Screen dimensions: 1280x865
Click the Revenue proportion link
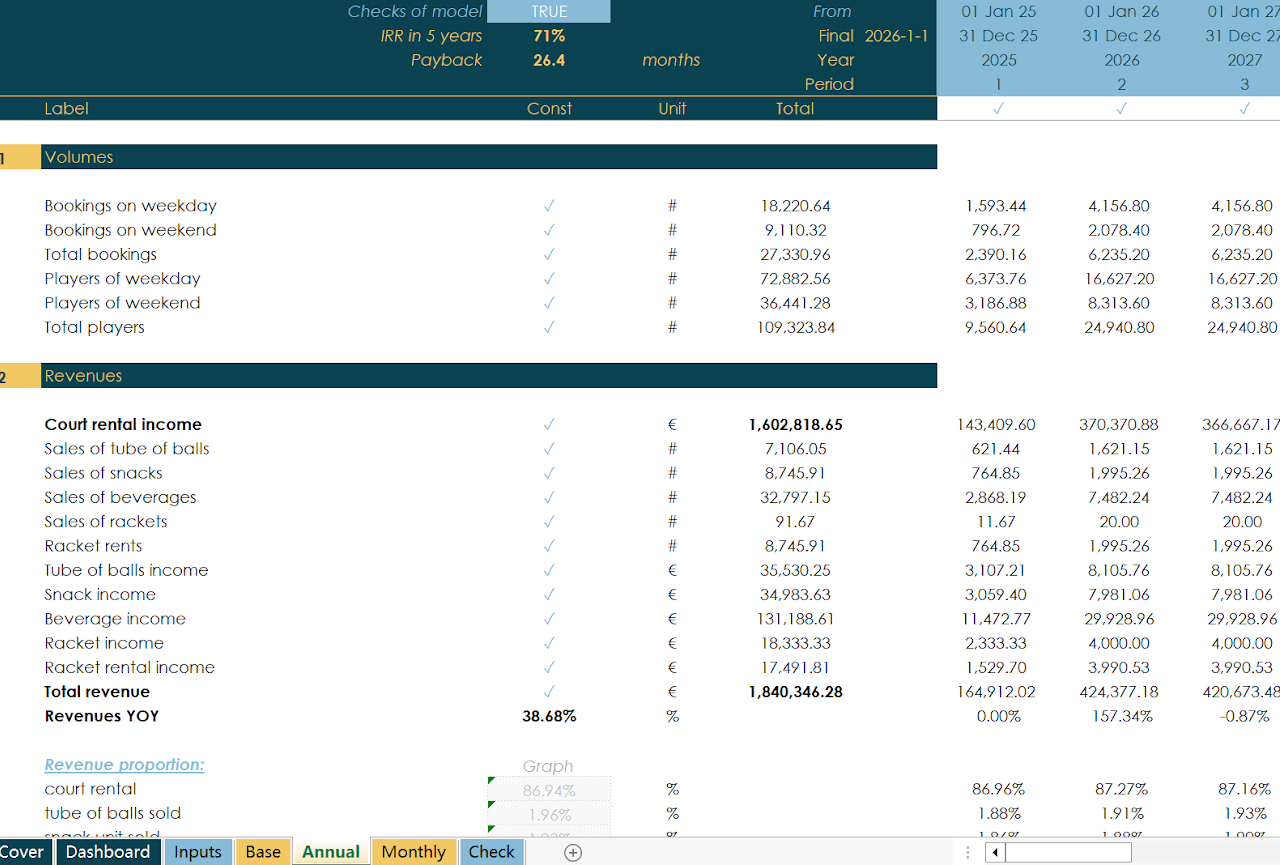(x=124, y=765)
